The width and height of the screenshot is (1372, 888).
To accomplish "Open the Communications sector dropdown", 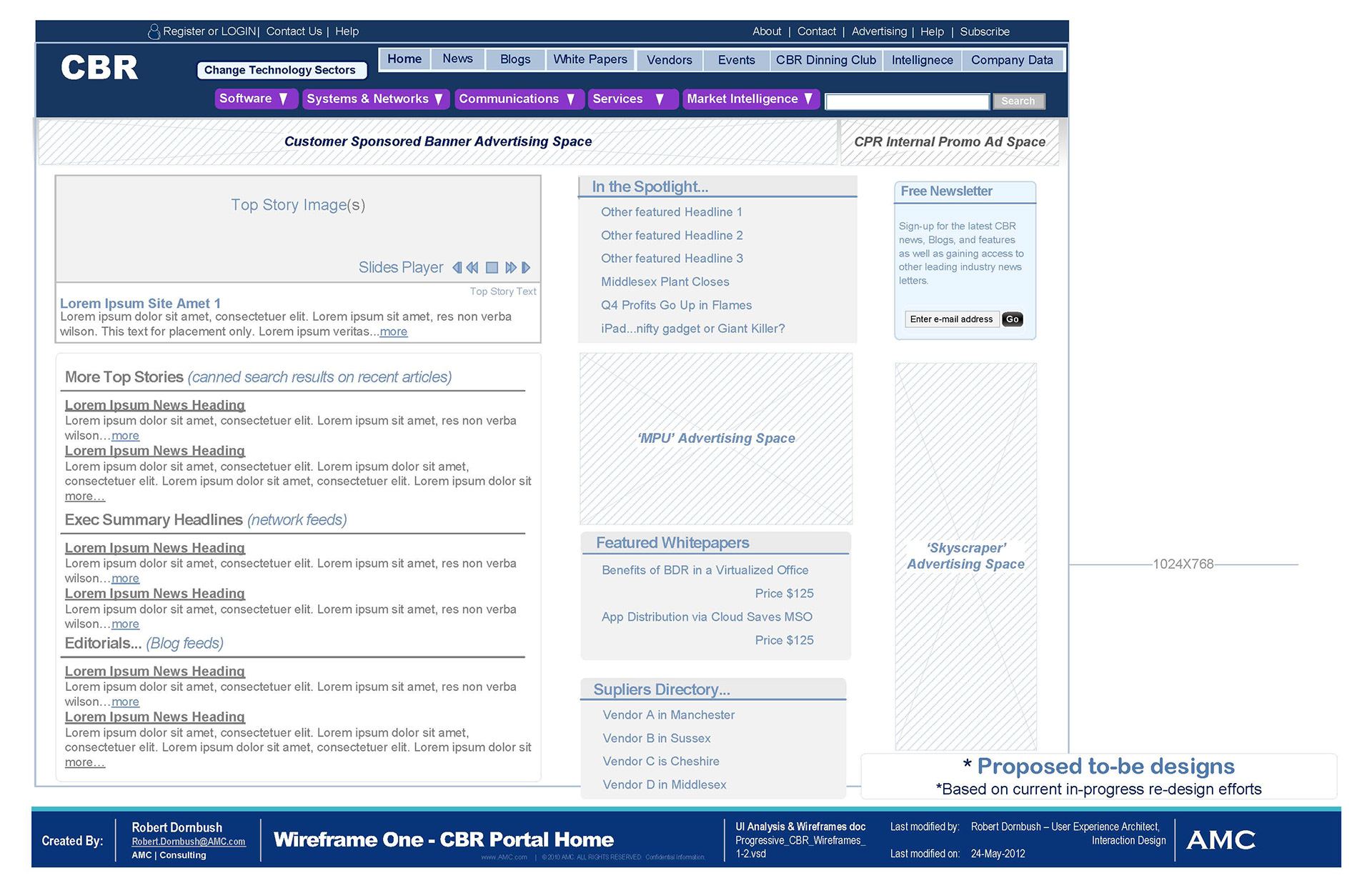I will [x=571, y=99].
